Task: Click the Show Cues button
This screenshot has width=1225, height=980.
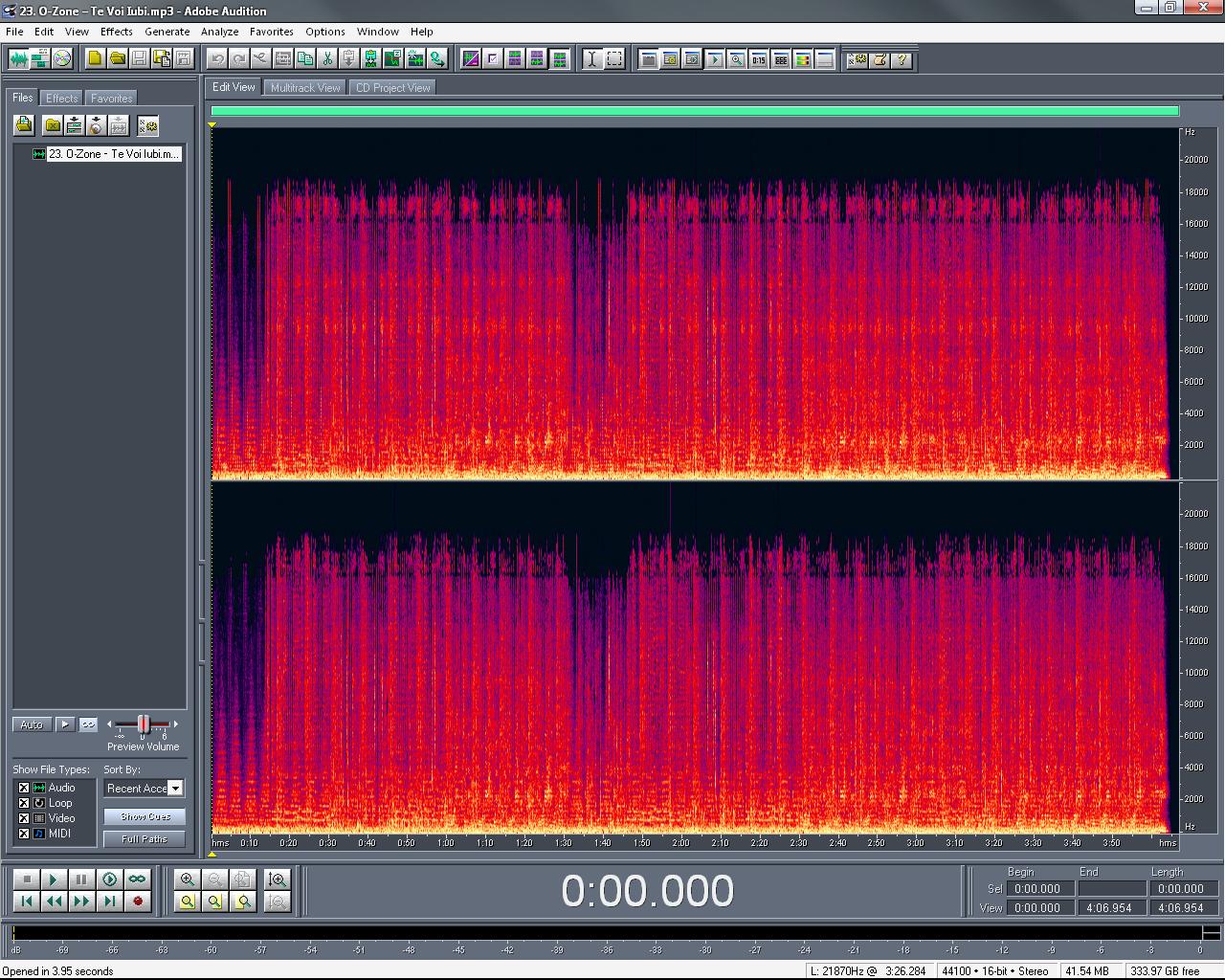Action: point(145,816)
